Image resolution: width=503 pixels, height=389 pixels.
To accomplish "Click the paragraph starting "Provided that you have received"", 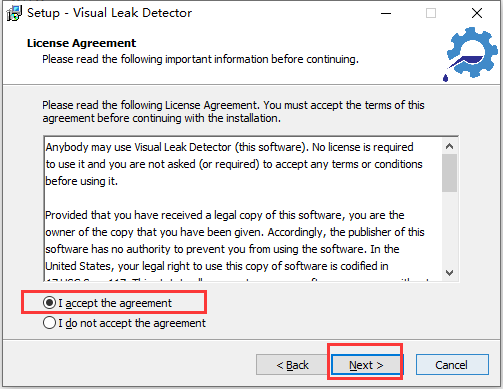I will (x=235, y=240).
